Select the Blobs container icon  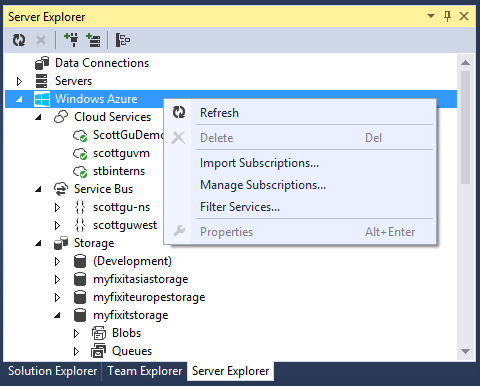point(99,333)
